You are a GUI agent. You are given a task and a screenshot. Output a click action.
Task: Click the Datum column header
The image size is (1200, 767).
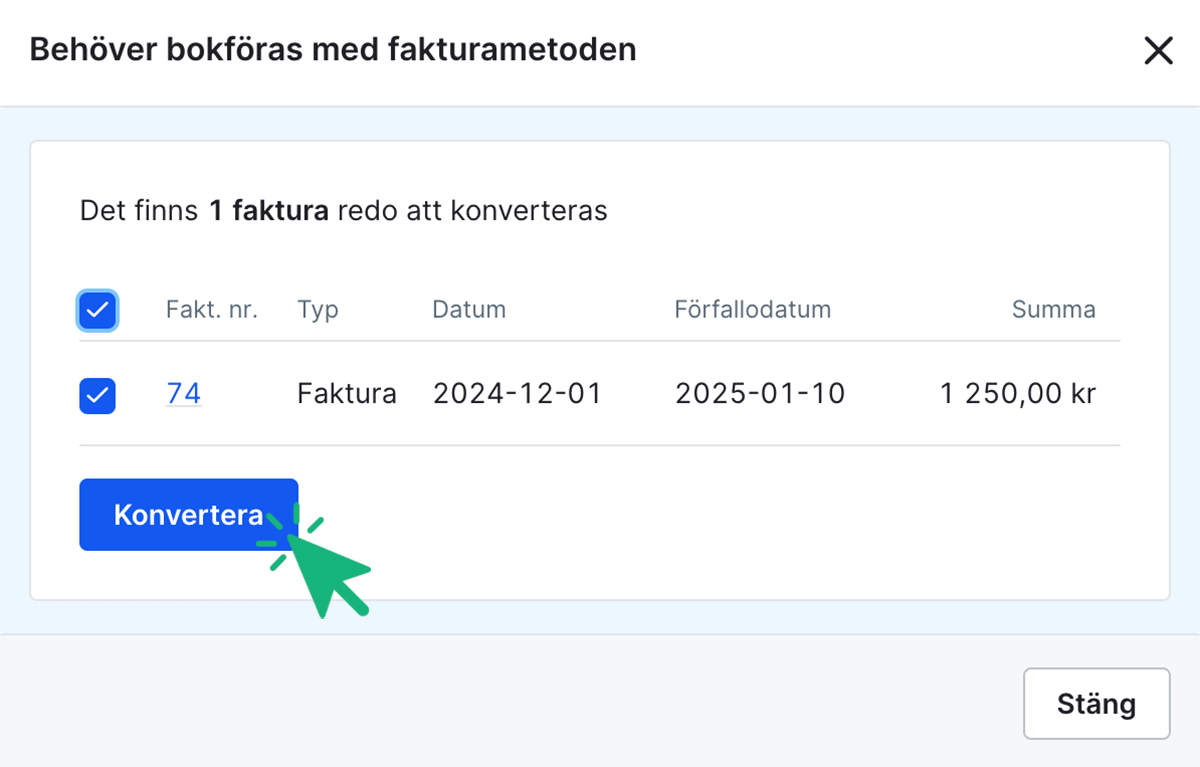coord(469,310)
